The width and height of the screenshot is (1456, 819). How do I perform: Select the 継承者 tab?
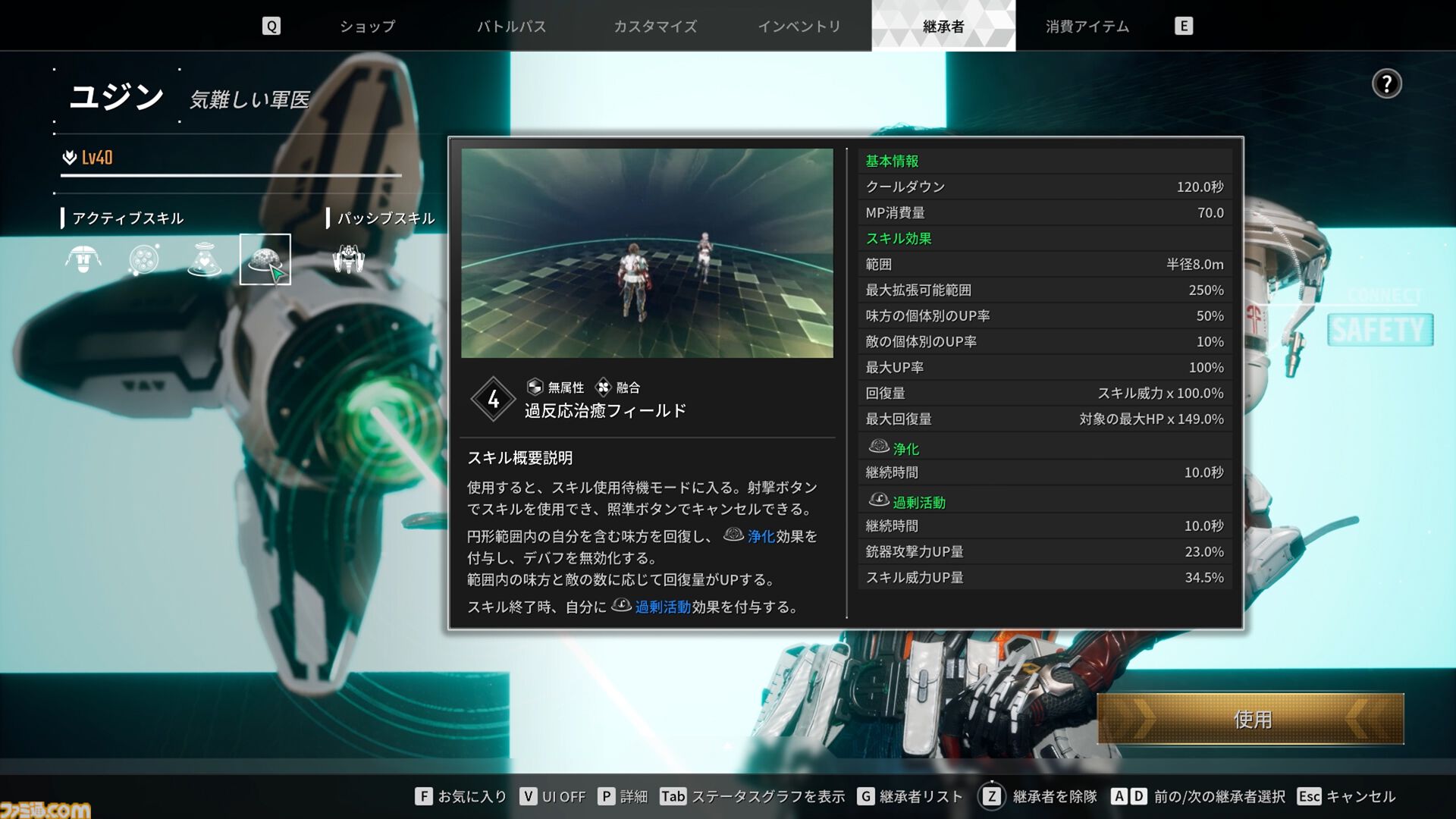943,26
